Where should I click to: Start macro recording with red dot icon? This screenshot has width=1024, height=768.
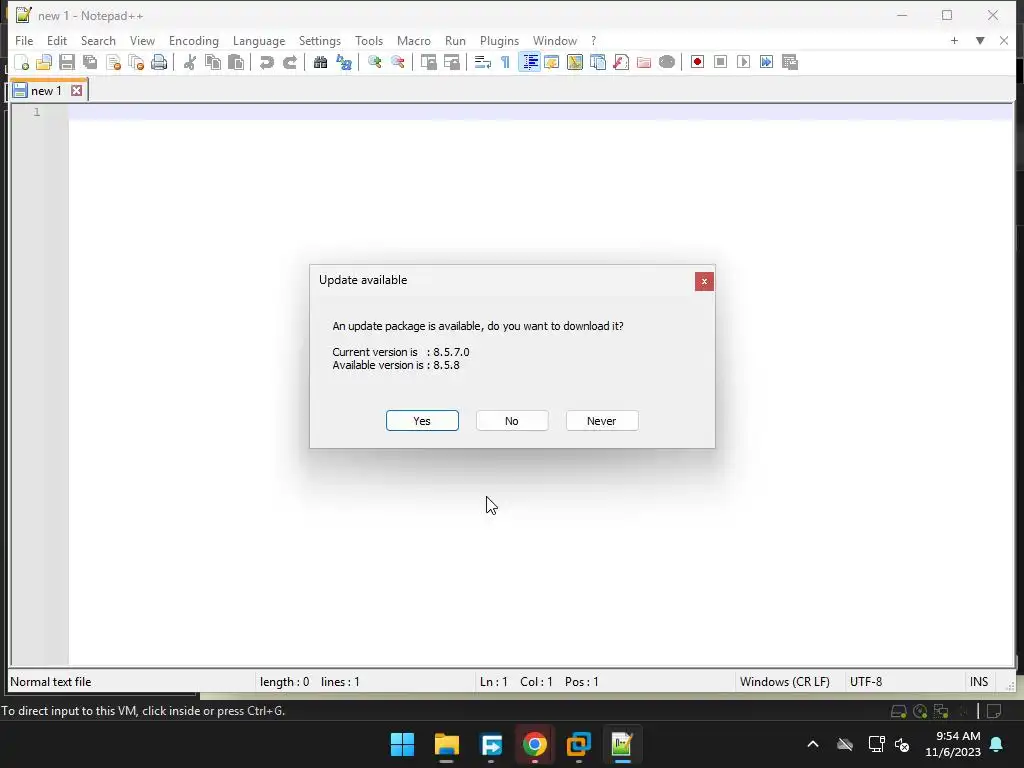tap(697, 62)
